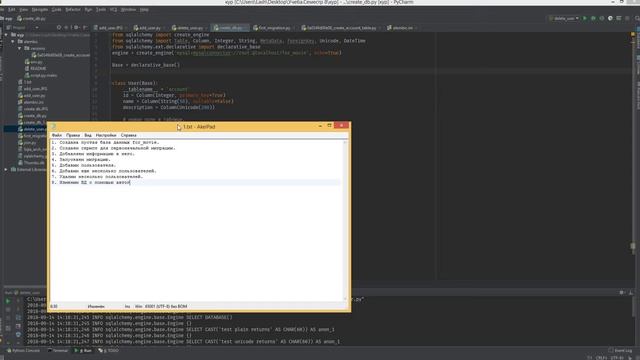640x360 pixels.
Task: Open the Help menu in PyCharm
Action: [144, 9]
